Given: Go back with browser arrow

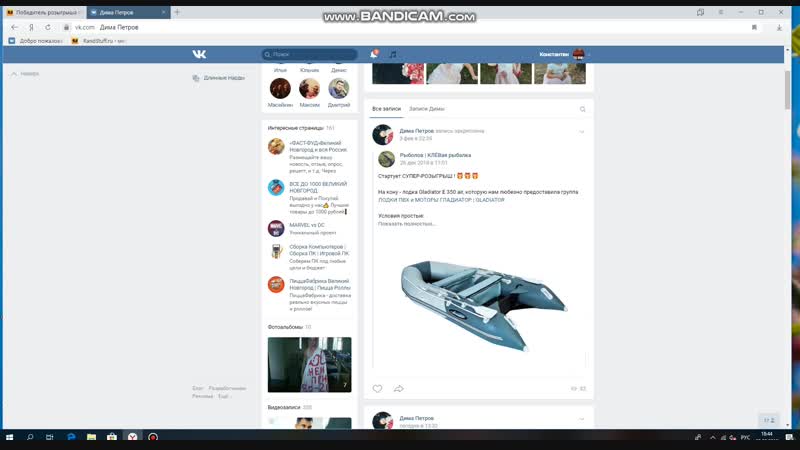Looking at the screenshot, I should coord(14,27).
